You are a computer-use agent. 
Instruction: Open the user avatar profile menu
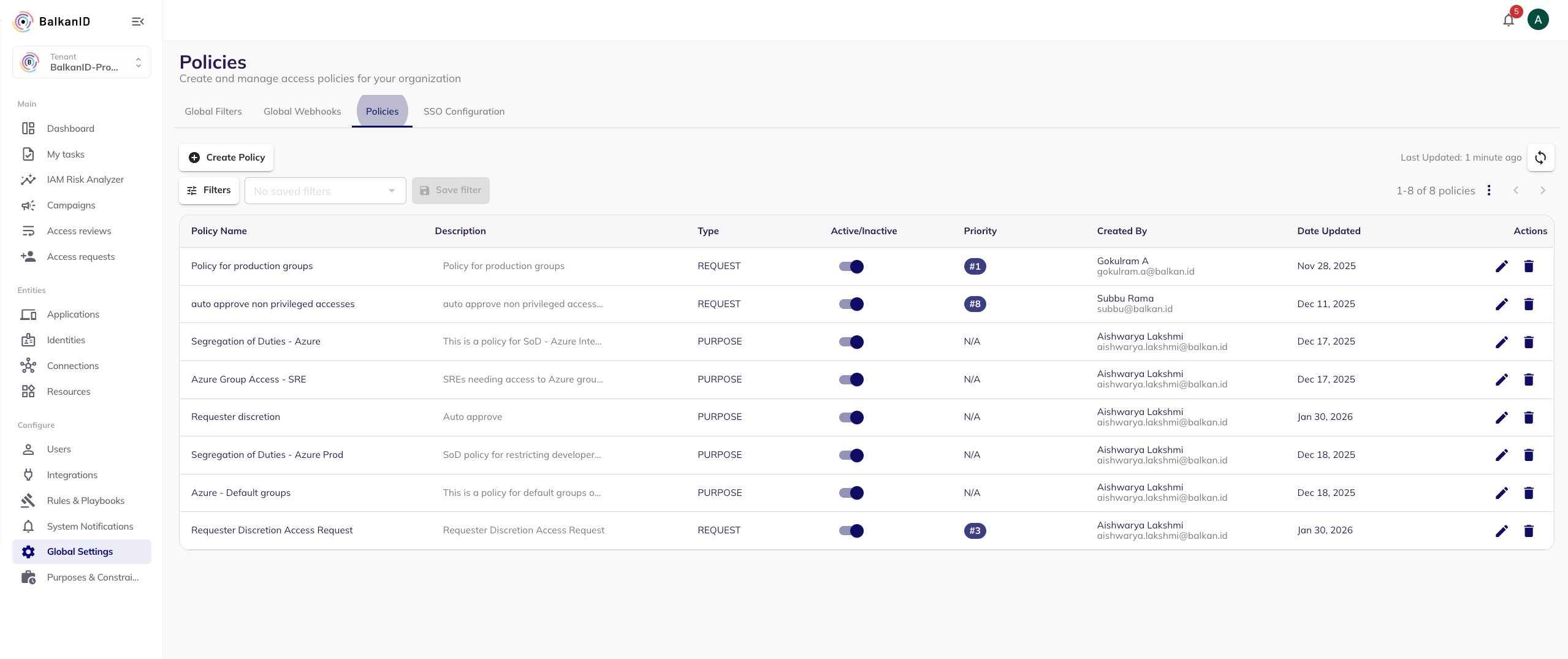1537,20
